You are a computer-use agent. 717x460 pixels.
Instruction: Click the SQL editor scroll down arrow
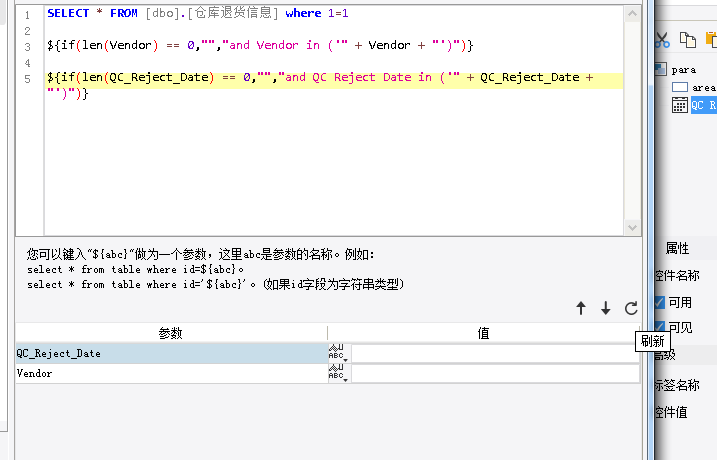click(x=632, y=227)
